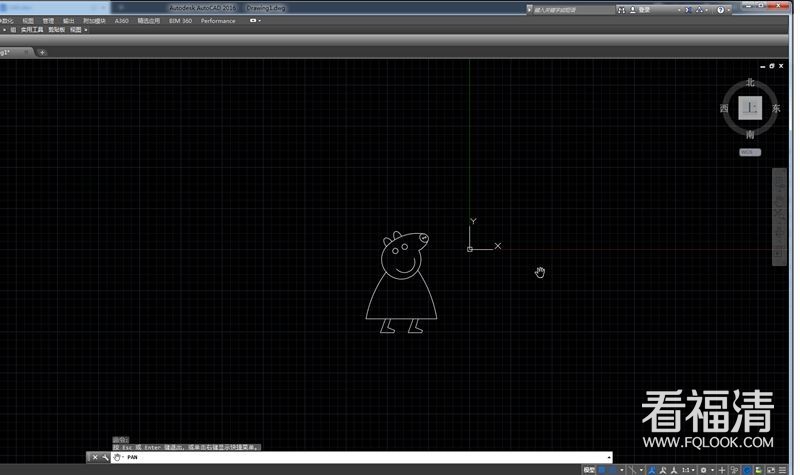800x475 pixels.
Task: Switch to 模型 space in status bar
Action: pyautogui.click(x=589, y=470)
